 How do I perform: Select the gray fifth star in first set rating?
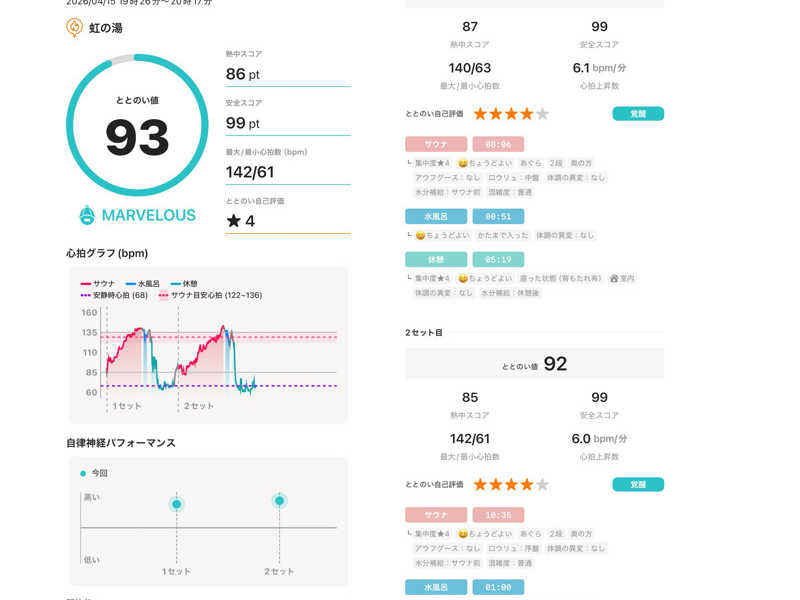(x=542, y=114)
